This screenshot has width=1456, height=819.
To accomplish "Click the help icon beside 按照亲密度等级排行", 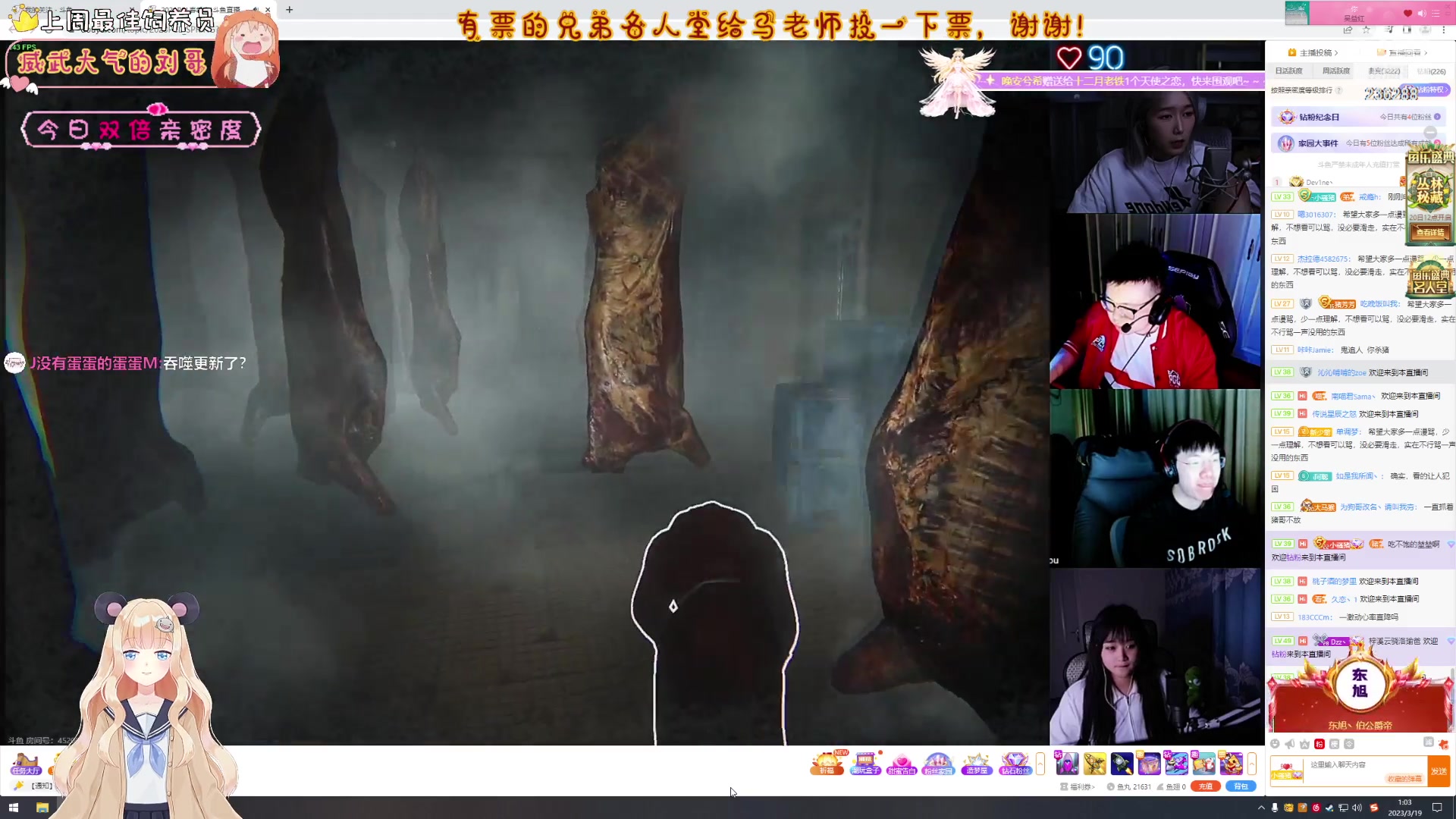I will (1339, 90).
